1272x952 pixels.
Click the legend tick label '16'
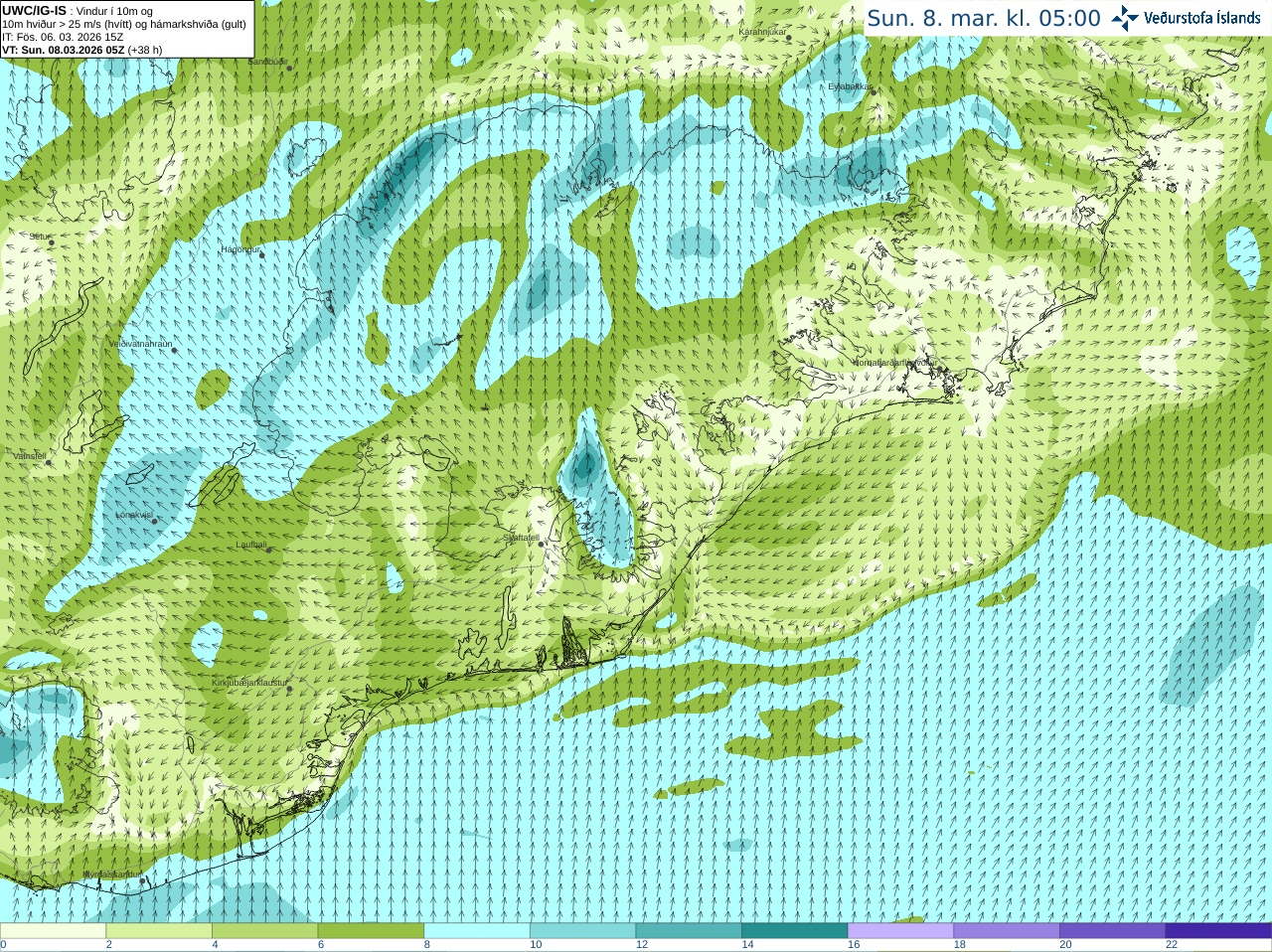tap(853, 945)
